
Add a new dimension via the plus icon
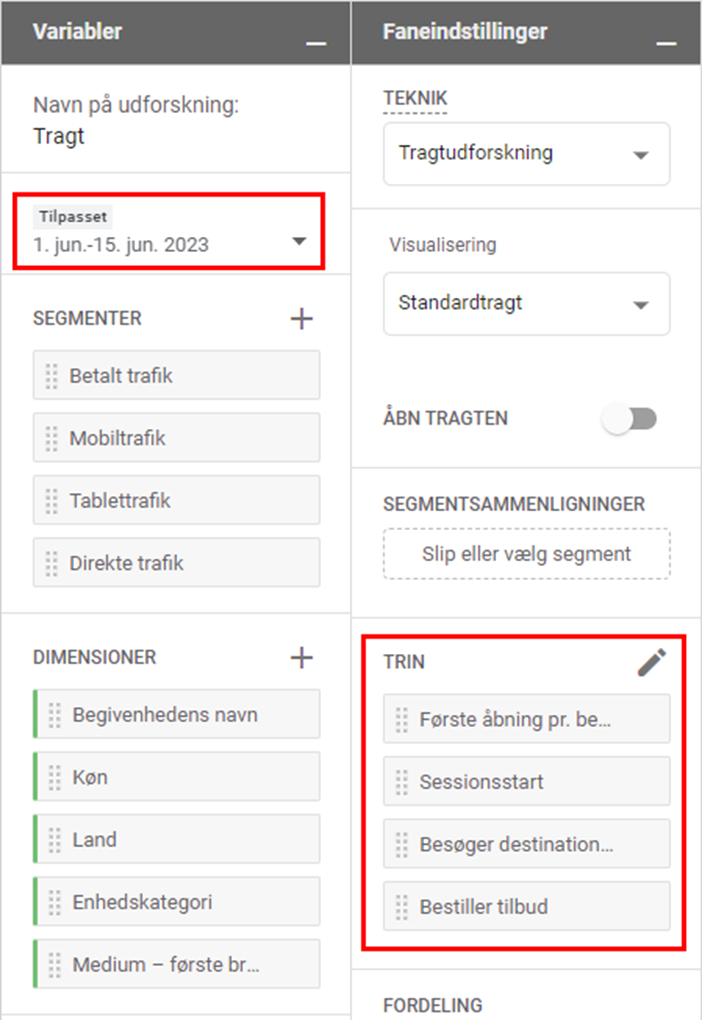pyautogui.click(x=300, y=657)
